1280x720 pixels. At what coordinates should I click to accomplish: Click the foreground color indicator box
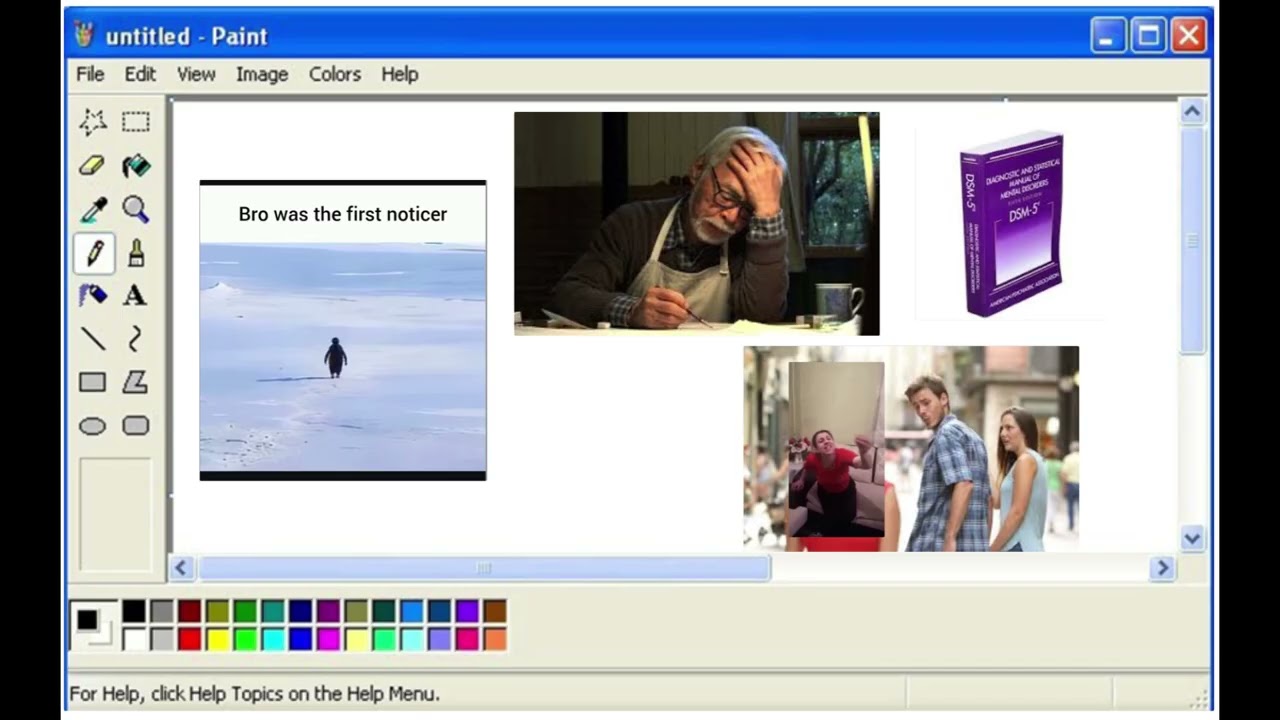point(87,620)
